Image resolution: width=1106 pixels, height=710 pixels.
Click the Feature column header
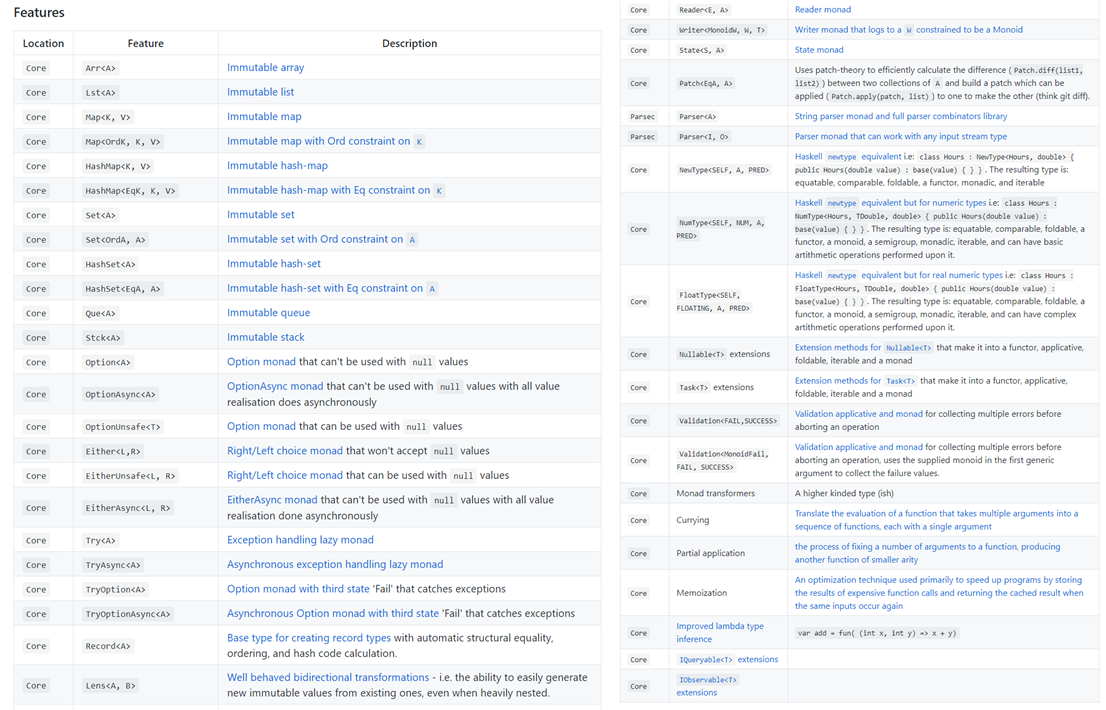point(146,42)
